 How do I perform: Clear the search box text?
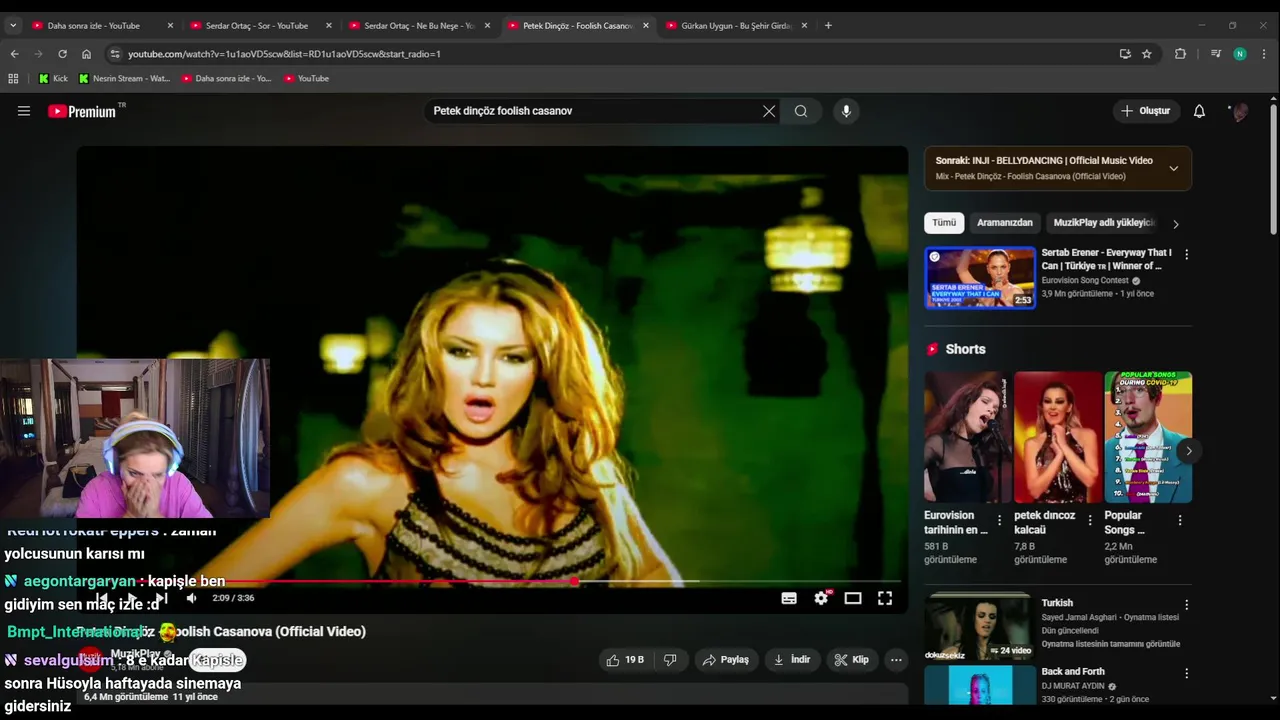pos(769,111)
